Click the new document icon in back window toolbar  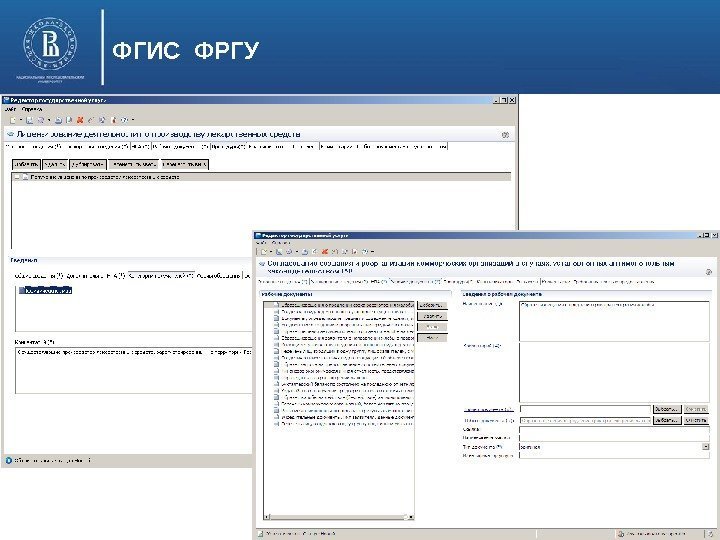13,120
